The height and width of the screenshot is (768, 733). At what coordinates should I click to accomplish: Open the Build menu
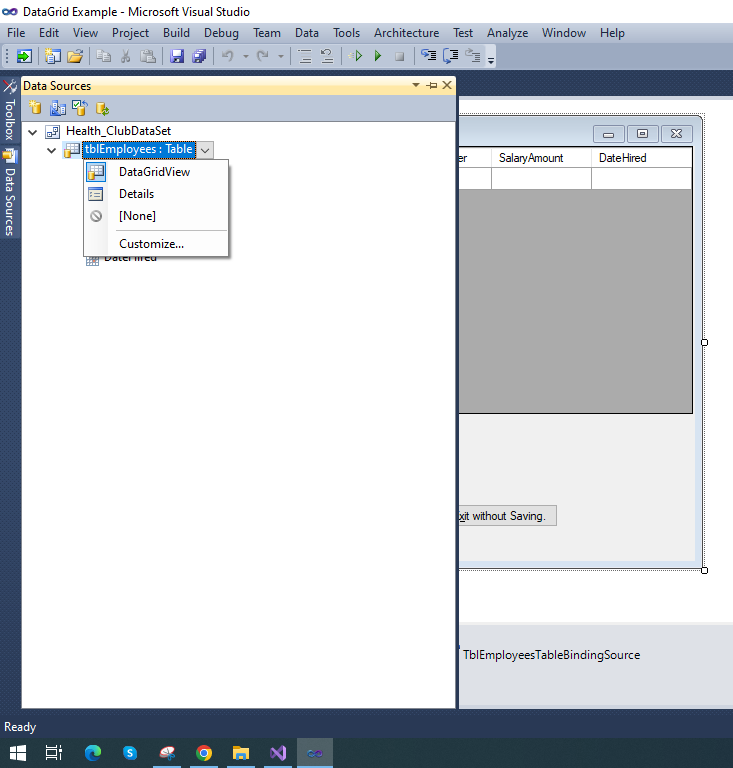pos(176,33)
